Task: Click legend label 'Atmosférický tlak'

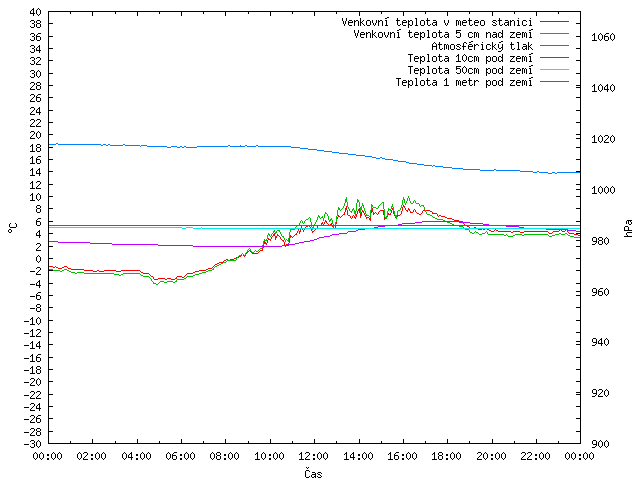Action: click(x=482, y=46)
